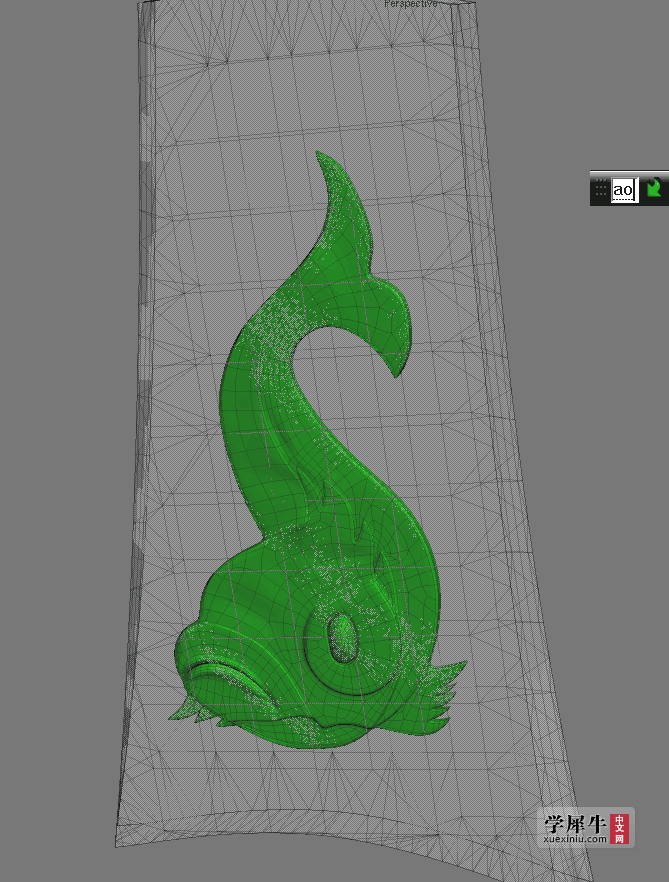This screenshot has height=882, width=669.
Task: Click the "ao" text input field
Action: coord(625,190)
